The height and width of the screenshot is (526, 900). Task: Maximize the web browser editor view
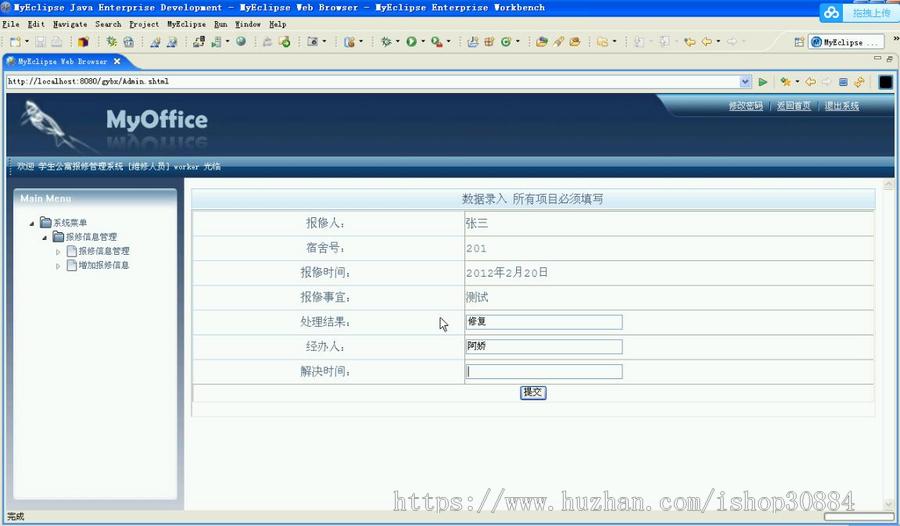pos(889,59)
